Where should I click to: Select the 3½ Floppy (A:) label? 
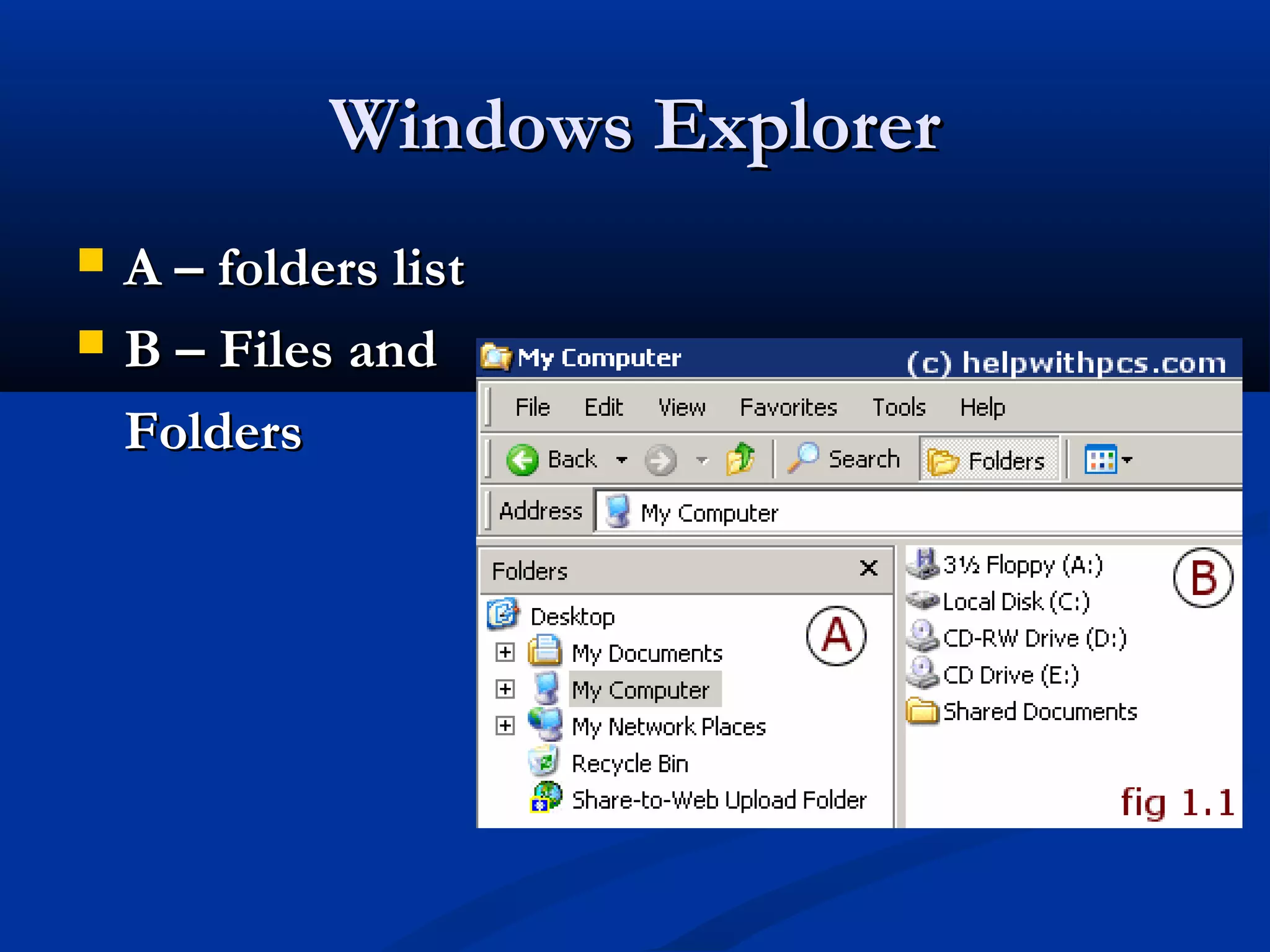(x=1023, y=565)
